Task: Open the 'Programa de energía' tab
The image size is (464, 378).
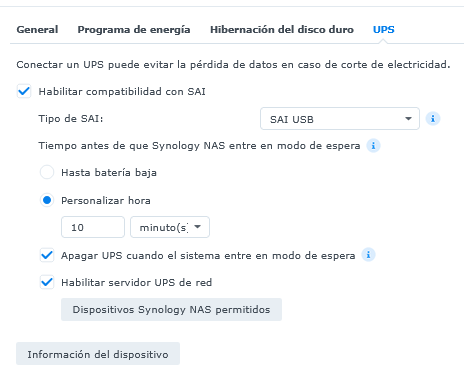Action: pyautogui.click(x=134, y=30)
